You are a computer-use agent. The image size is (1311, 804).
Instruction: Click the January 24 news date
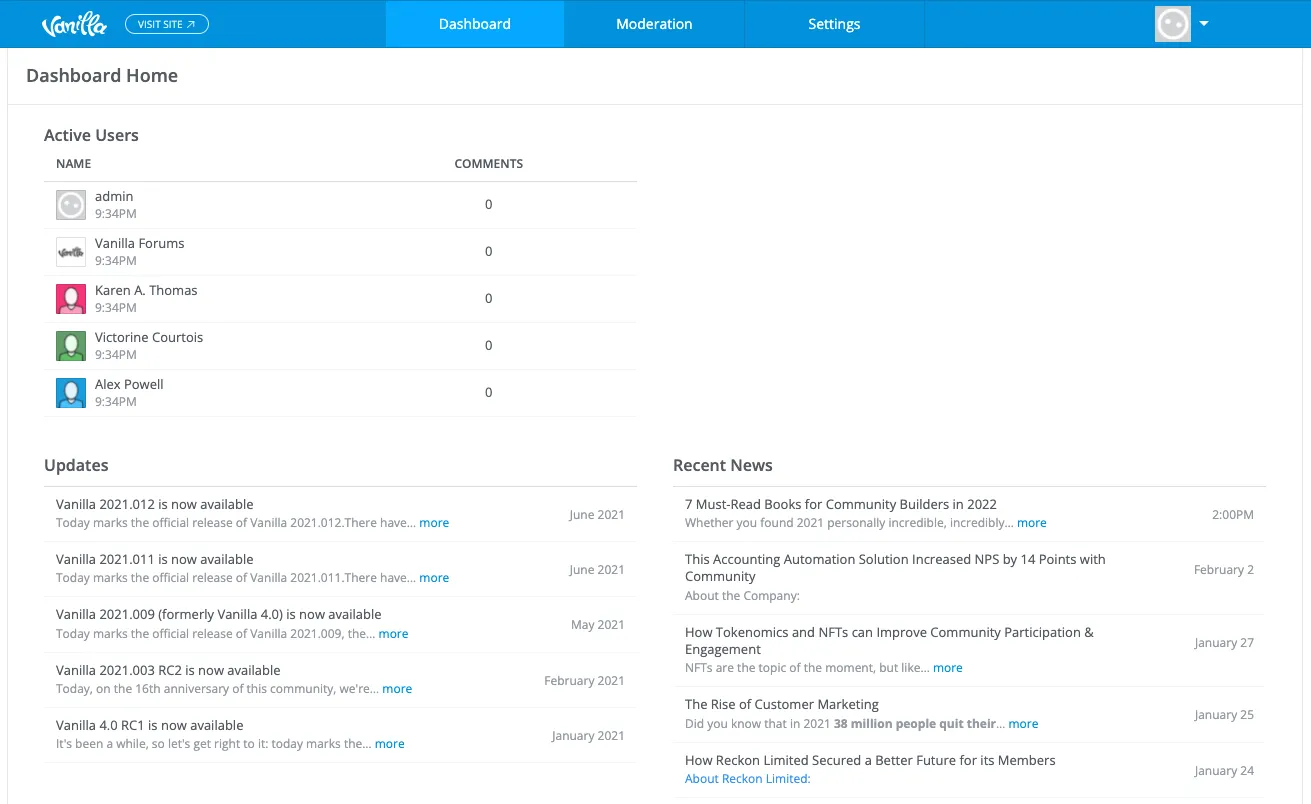pyautogui.click(x=1224, y=771)
